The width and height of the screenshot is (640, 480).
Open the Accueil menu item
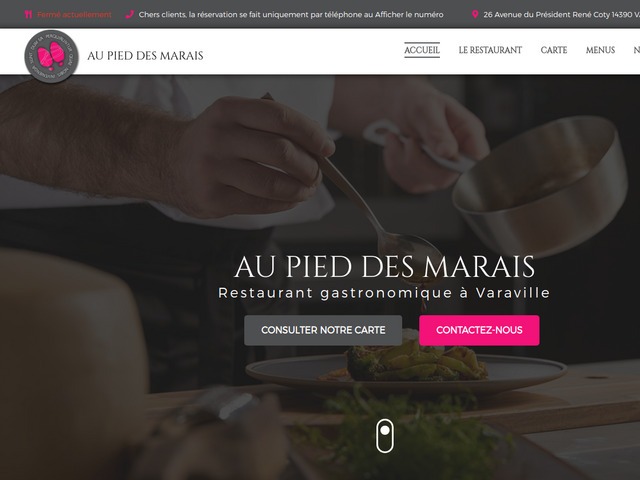[x=422, y=50]
